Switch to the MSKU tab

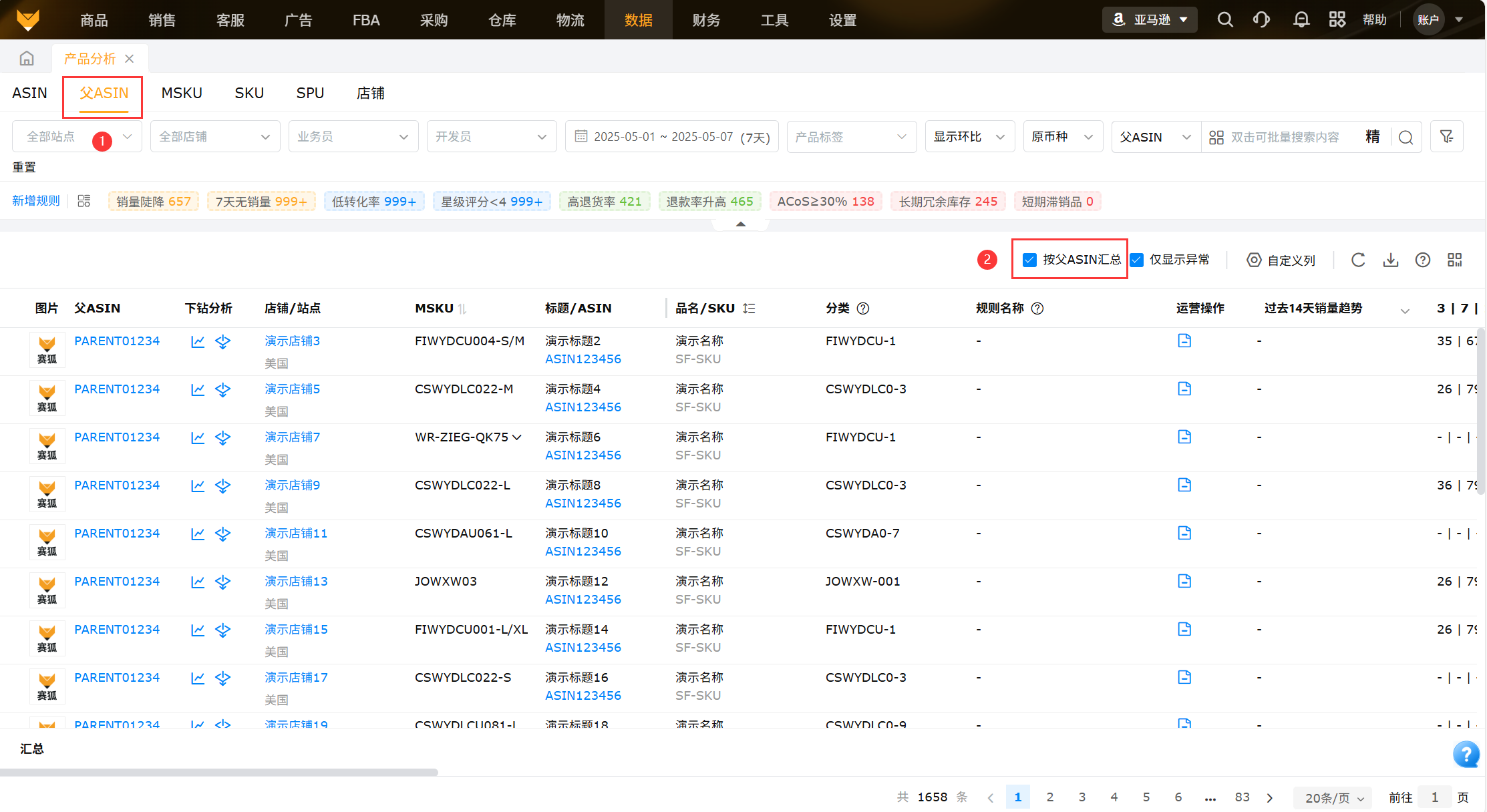pos(182,93)
